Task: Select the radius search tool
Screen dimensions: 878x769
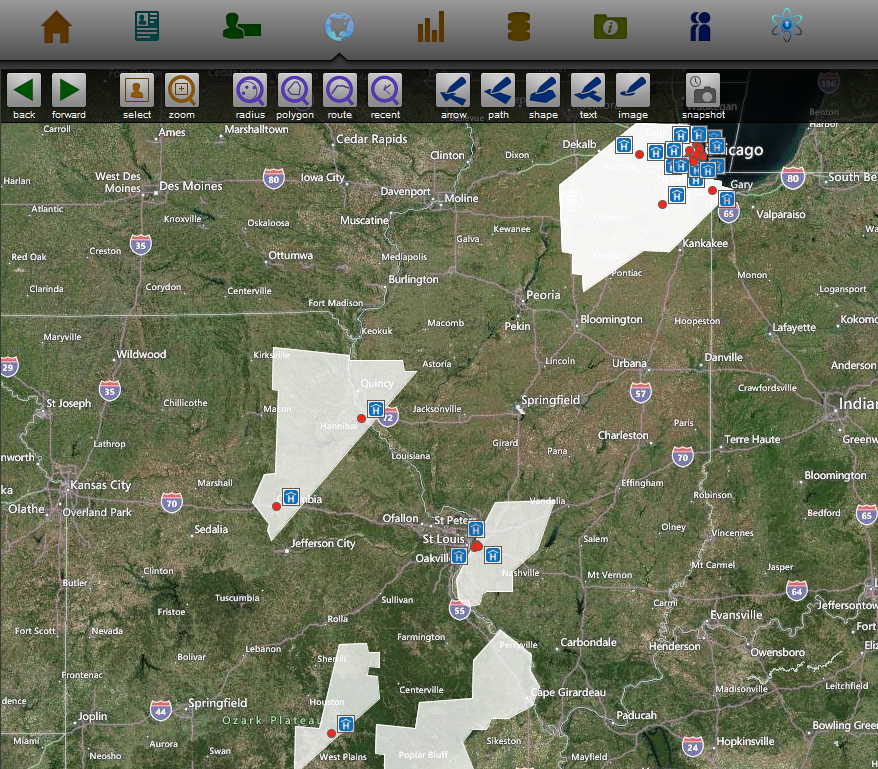Action: click(x=250, y=91)
